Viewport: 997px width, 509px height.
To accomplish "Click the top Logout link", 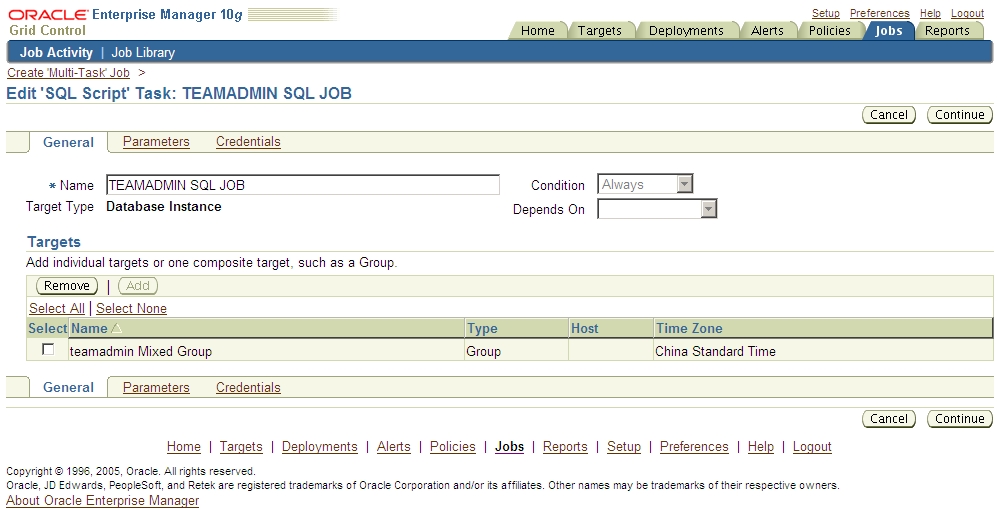I will pyautogui.click(x=967, y=13).
